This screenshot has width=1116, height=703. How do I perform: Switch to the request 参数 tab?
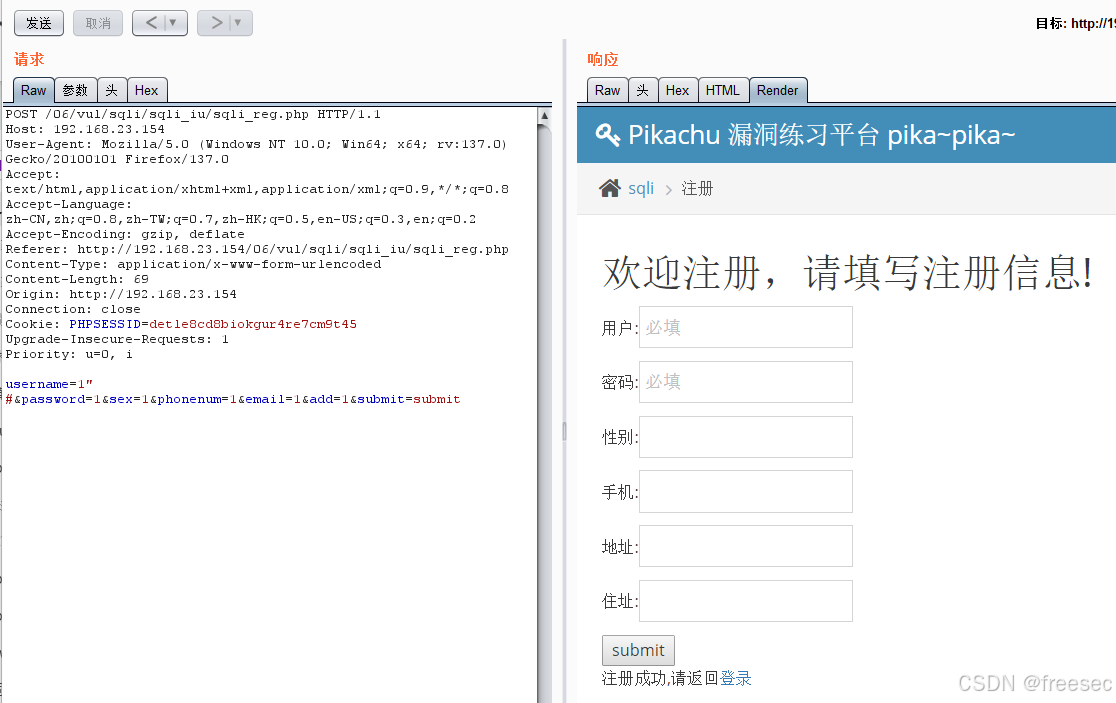point(75,90)
